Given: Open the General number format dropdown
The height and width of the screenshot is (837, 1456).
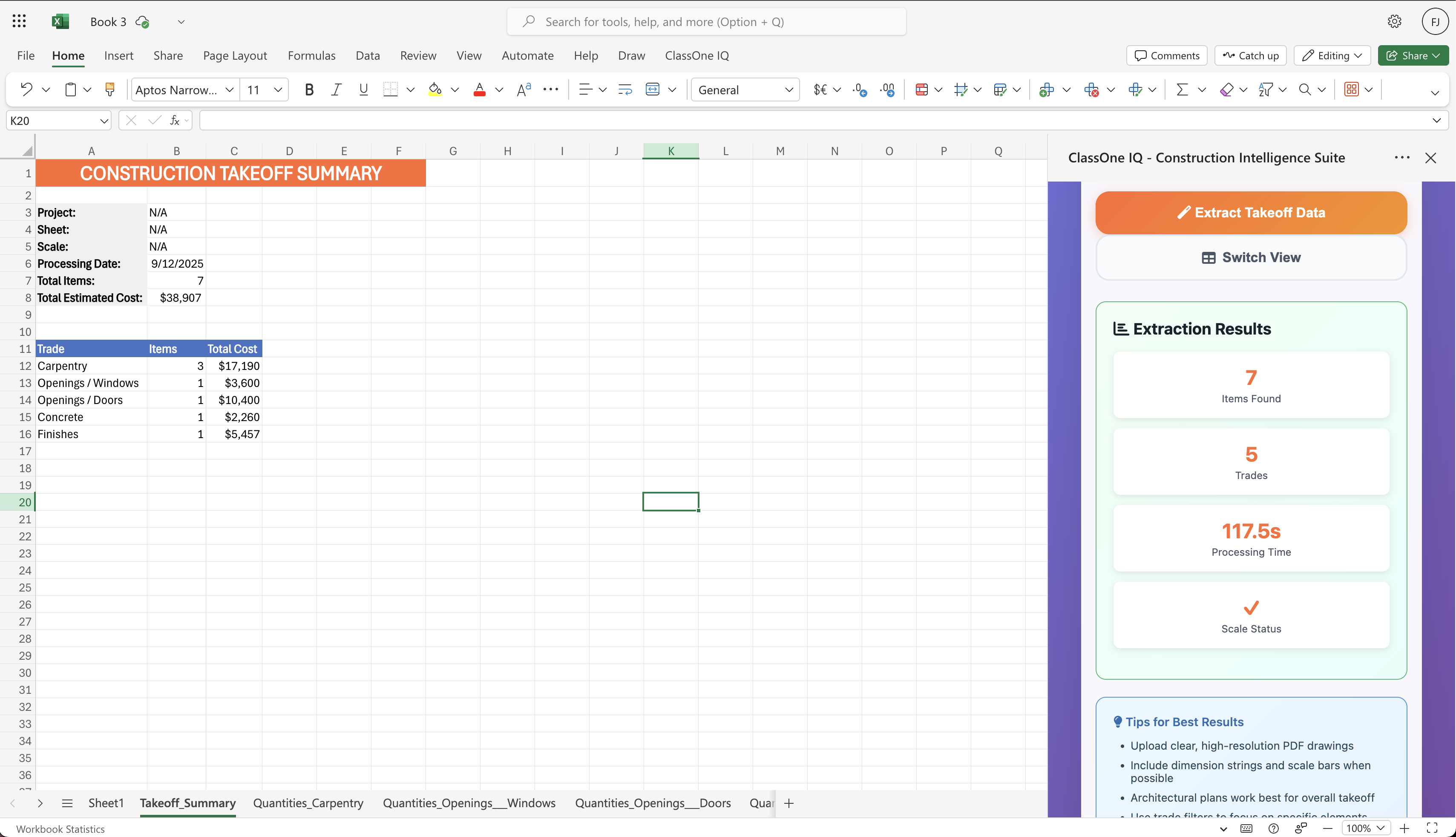Looking at the screenshot, I should (789, 89).
